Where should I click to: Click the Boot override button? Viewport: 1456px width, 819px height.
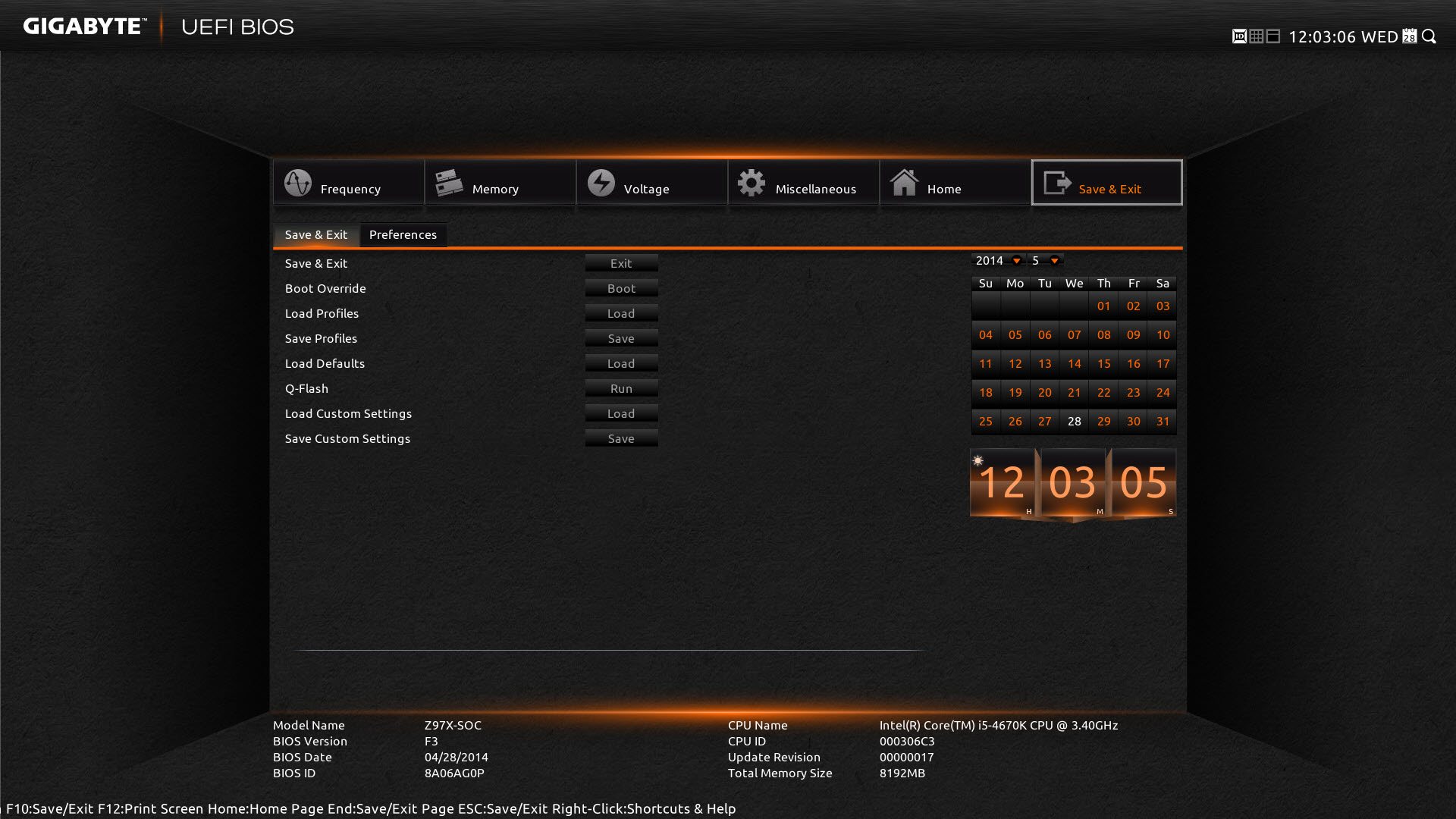(x=621, y=288)
